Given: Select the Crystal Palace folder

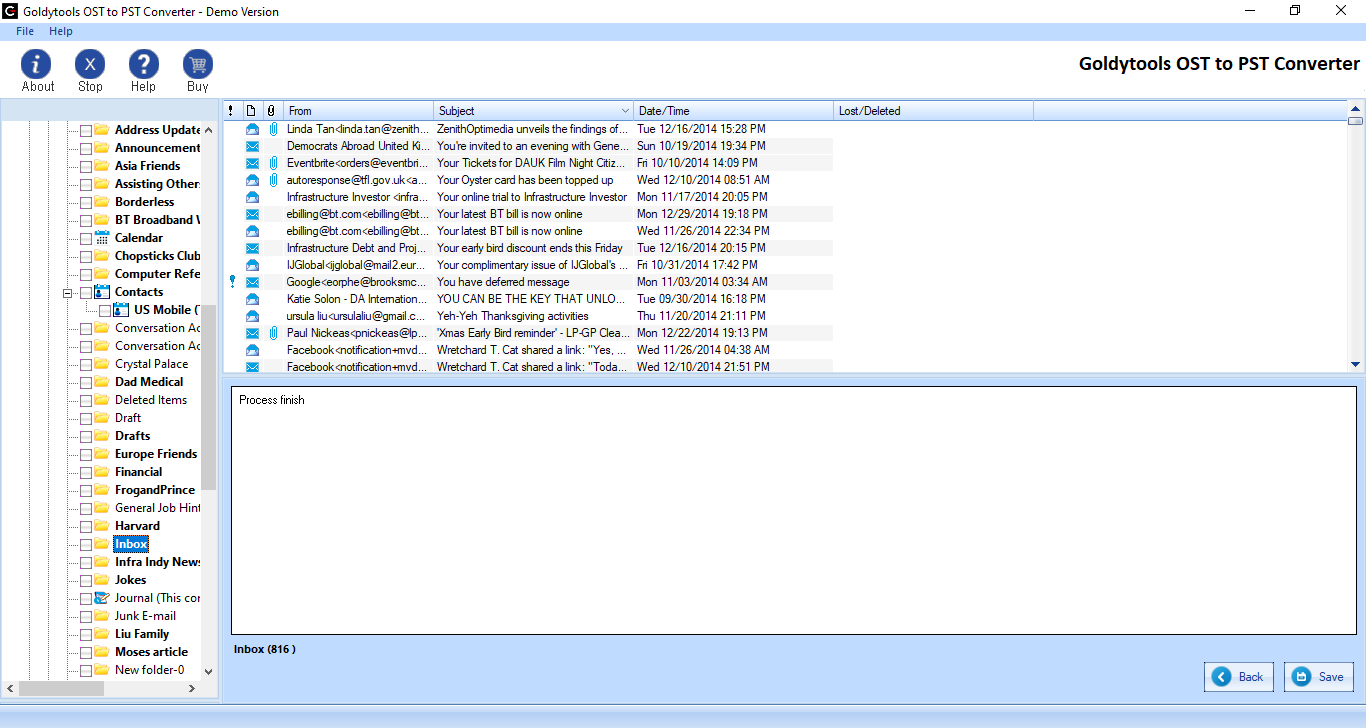Looking at the screenshot, I should pyautogui.click(x=151, y=364).
